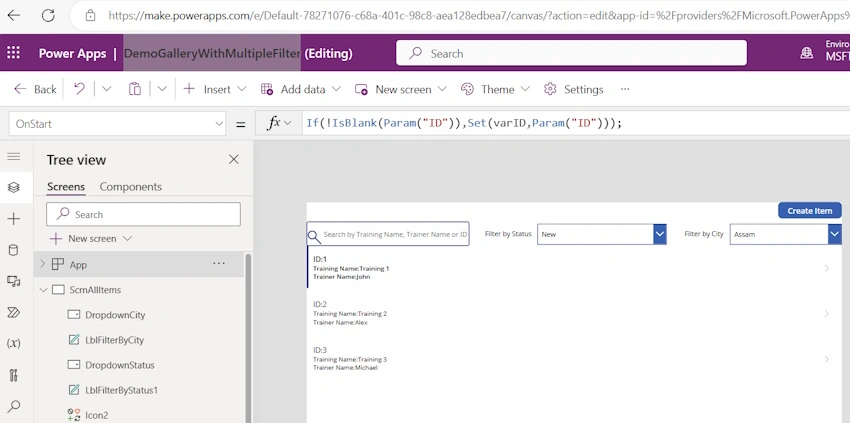Viewport: 850px width, 423px height.
Task: Open the Add data menu
Action: 301,89
